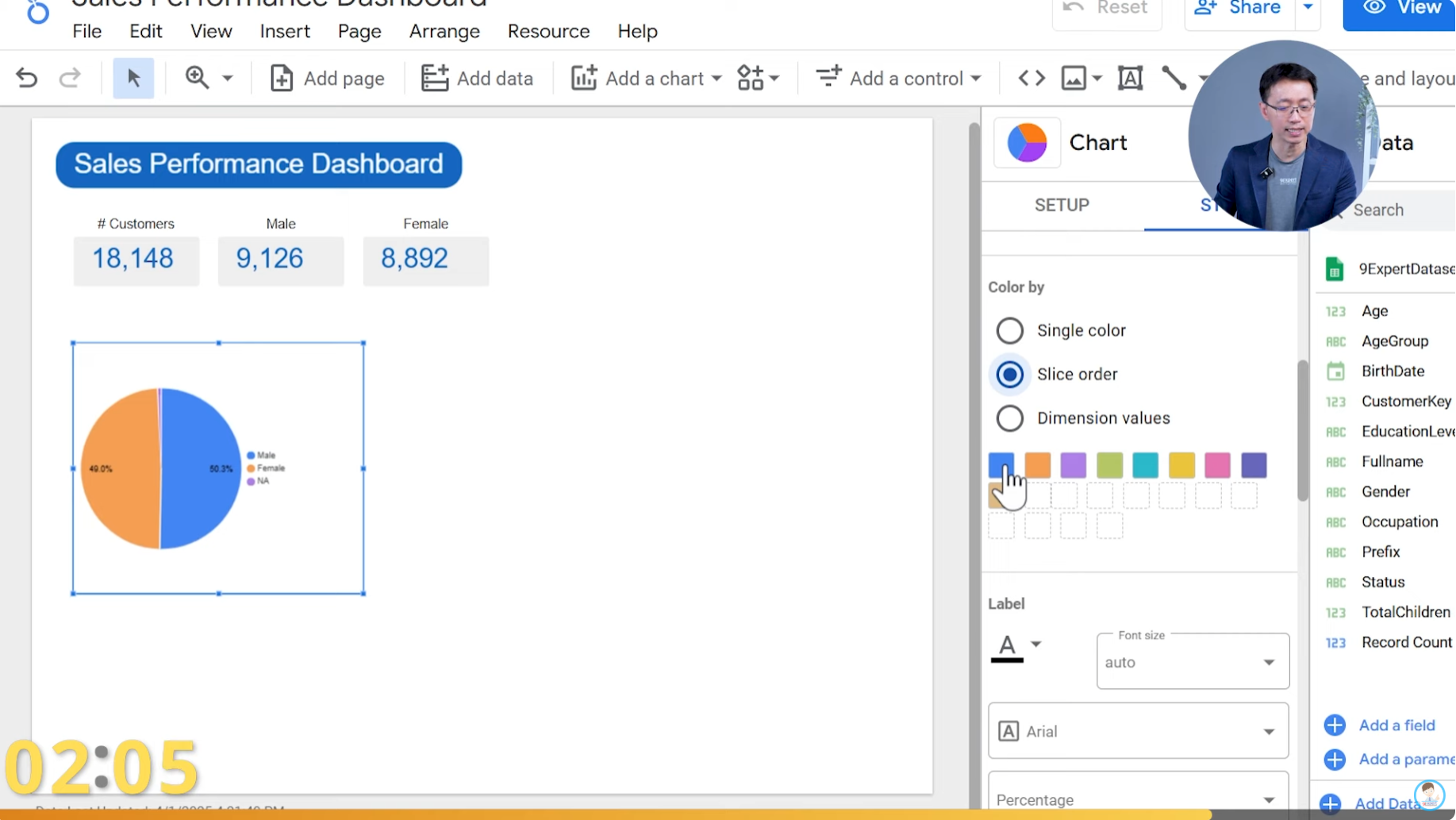Click the zoom magnifier icon
Viewport: 1456px width, 820px height.
(197, 78)
